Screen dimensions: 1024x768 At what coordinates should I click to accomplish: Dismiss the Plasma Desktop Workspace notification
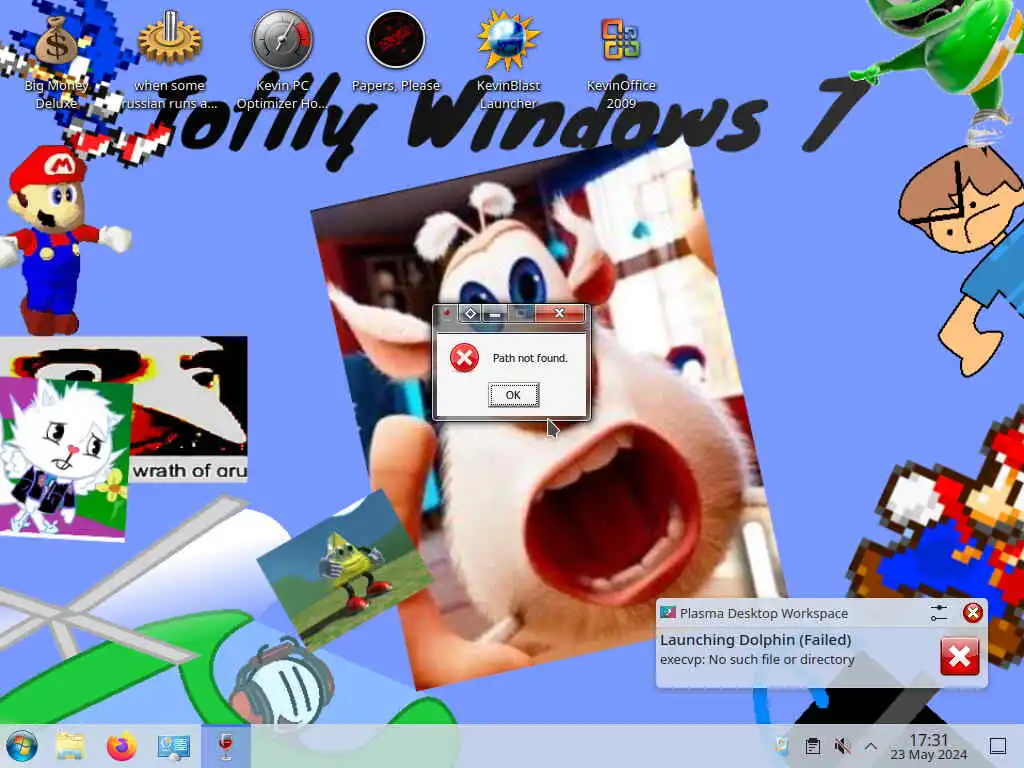pos(972,613)
